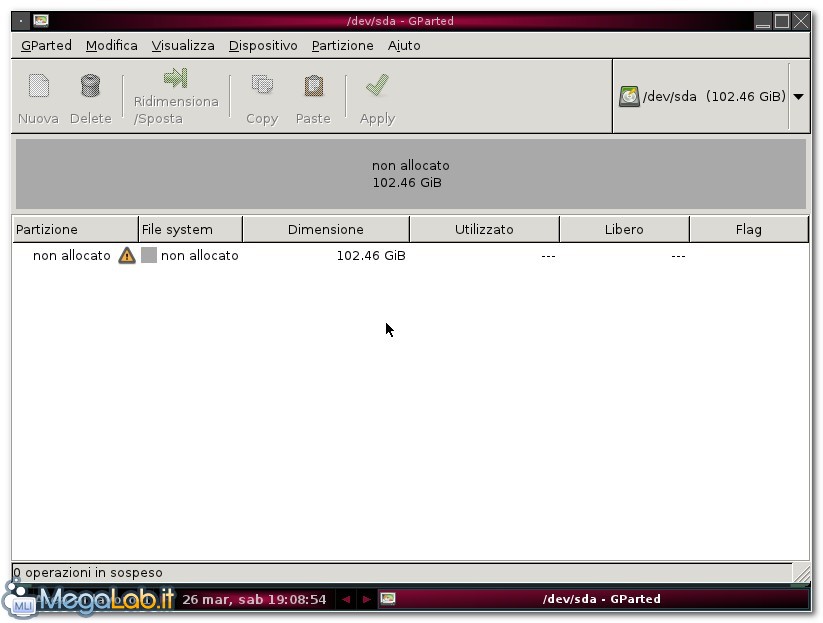Screen dimensions: 823x623
Task: Click the hard disk icon beside /dev/sda
Action: coord(629,97)
